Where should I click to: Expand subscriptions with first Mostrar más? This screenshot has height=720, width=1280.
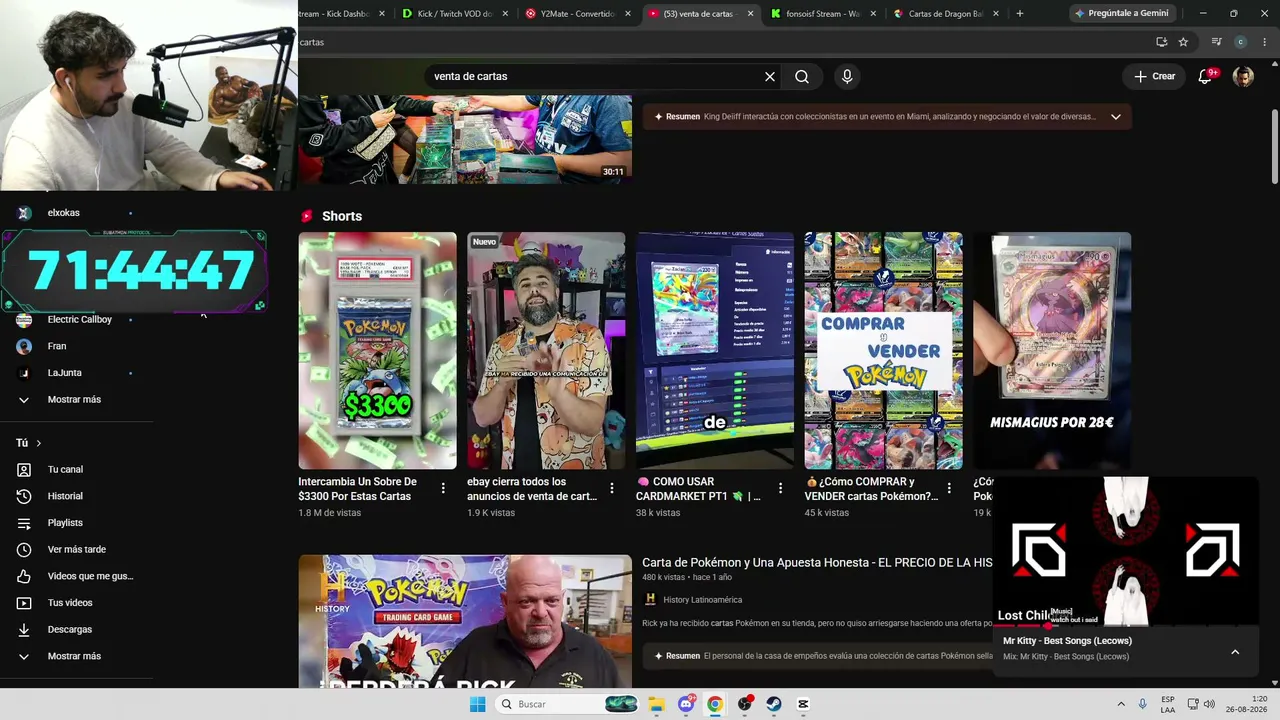coord(76,399)
